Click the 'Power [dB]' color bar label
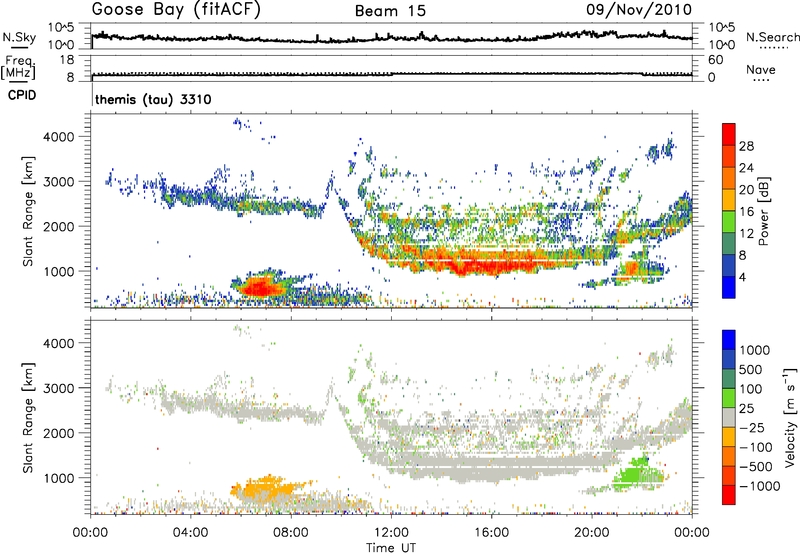 point(764,211)
